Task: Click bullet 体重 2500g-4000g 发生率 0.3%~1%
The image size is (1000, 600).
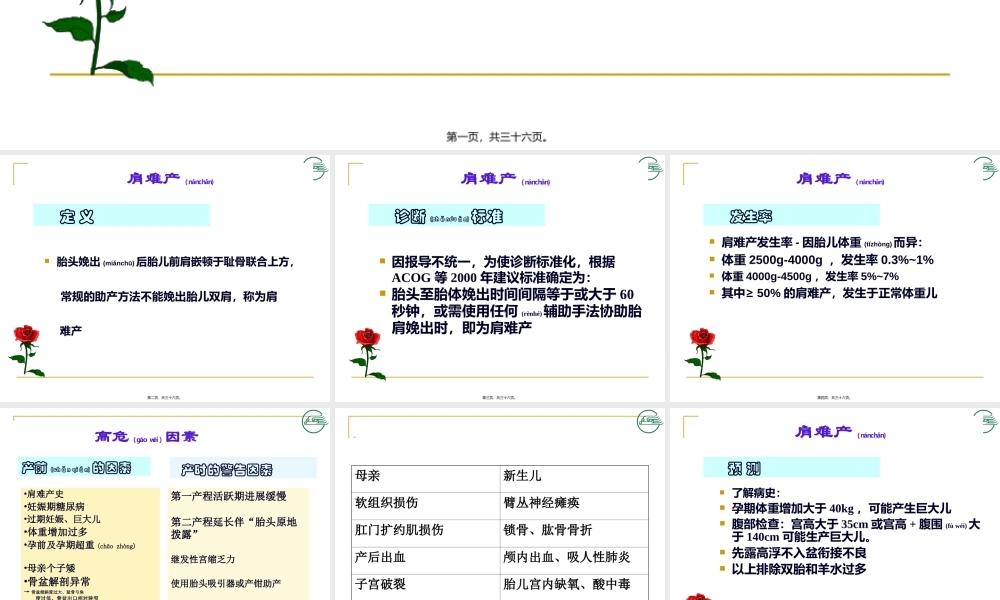Action: (827, 260)
